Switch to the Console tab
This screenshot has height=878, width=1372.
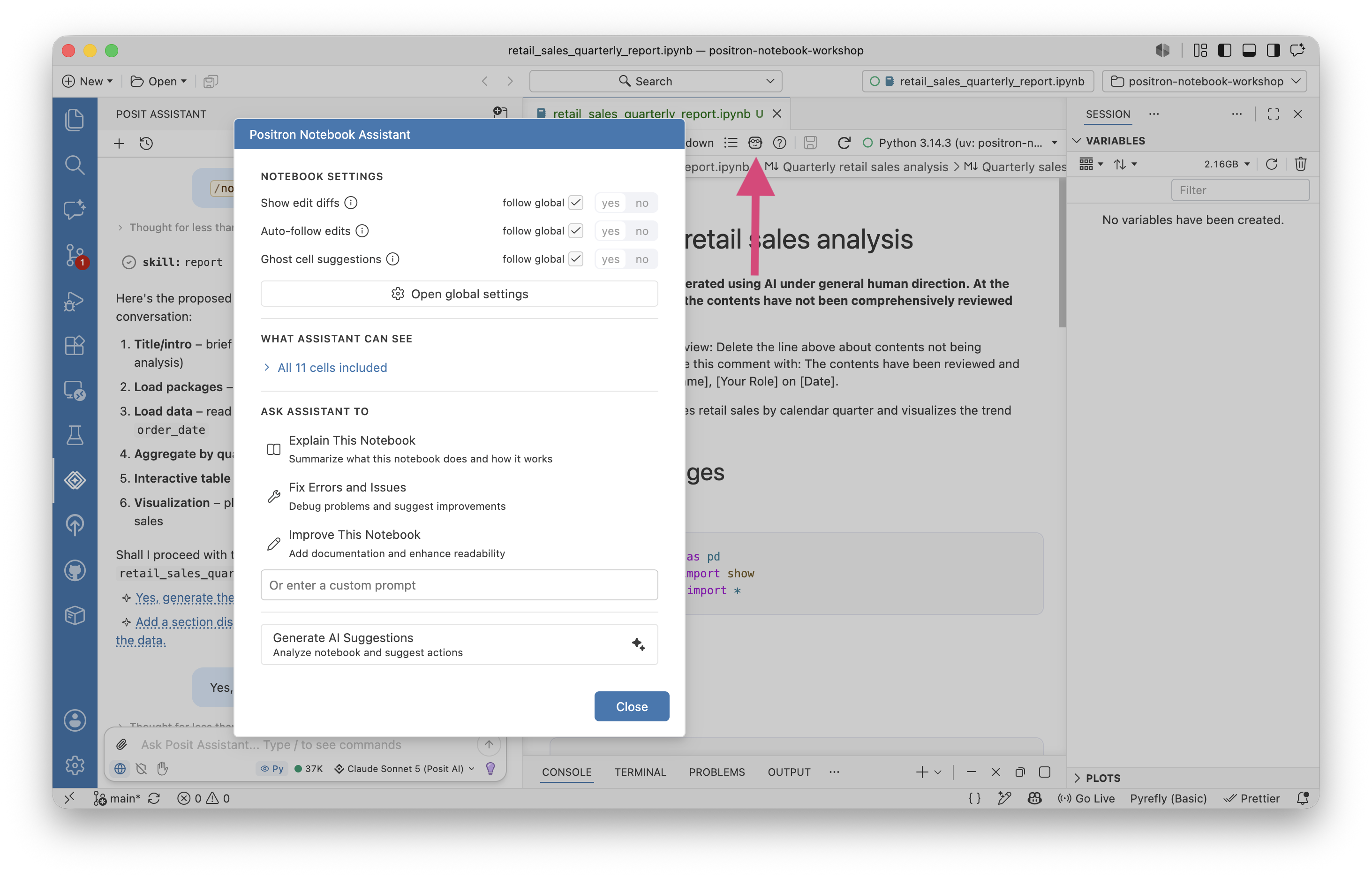point(566,772)
